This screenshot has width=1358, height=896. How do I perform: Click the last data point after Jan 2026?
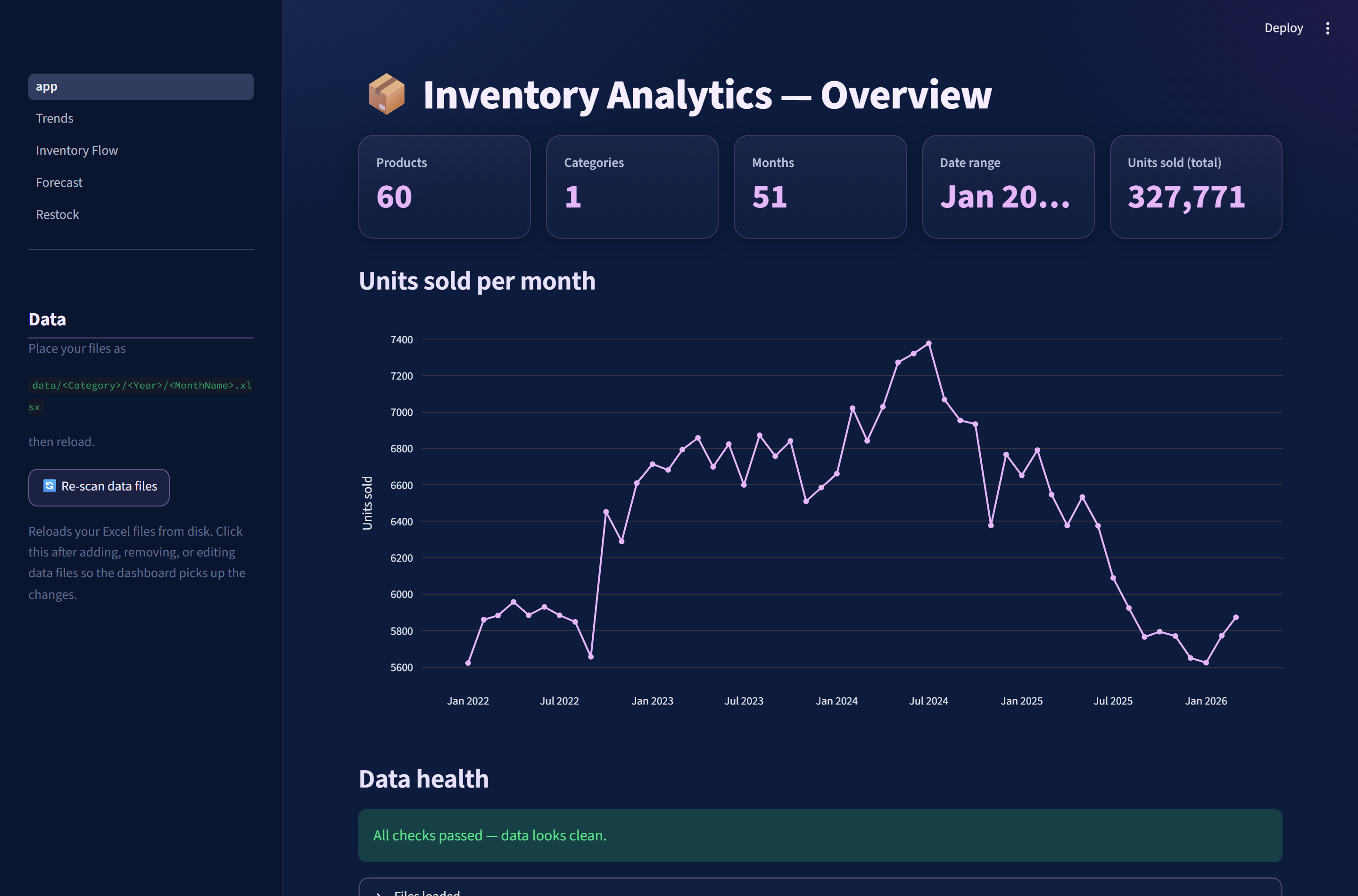tap(1236, 617)
